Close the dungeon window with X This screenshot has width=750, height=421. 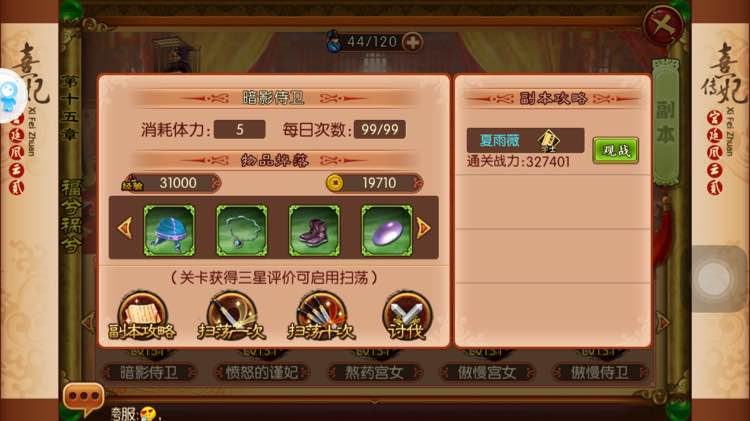[663, 25]
